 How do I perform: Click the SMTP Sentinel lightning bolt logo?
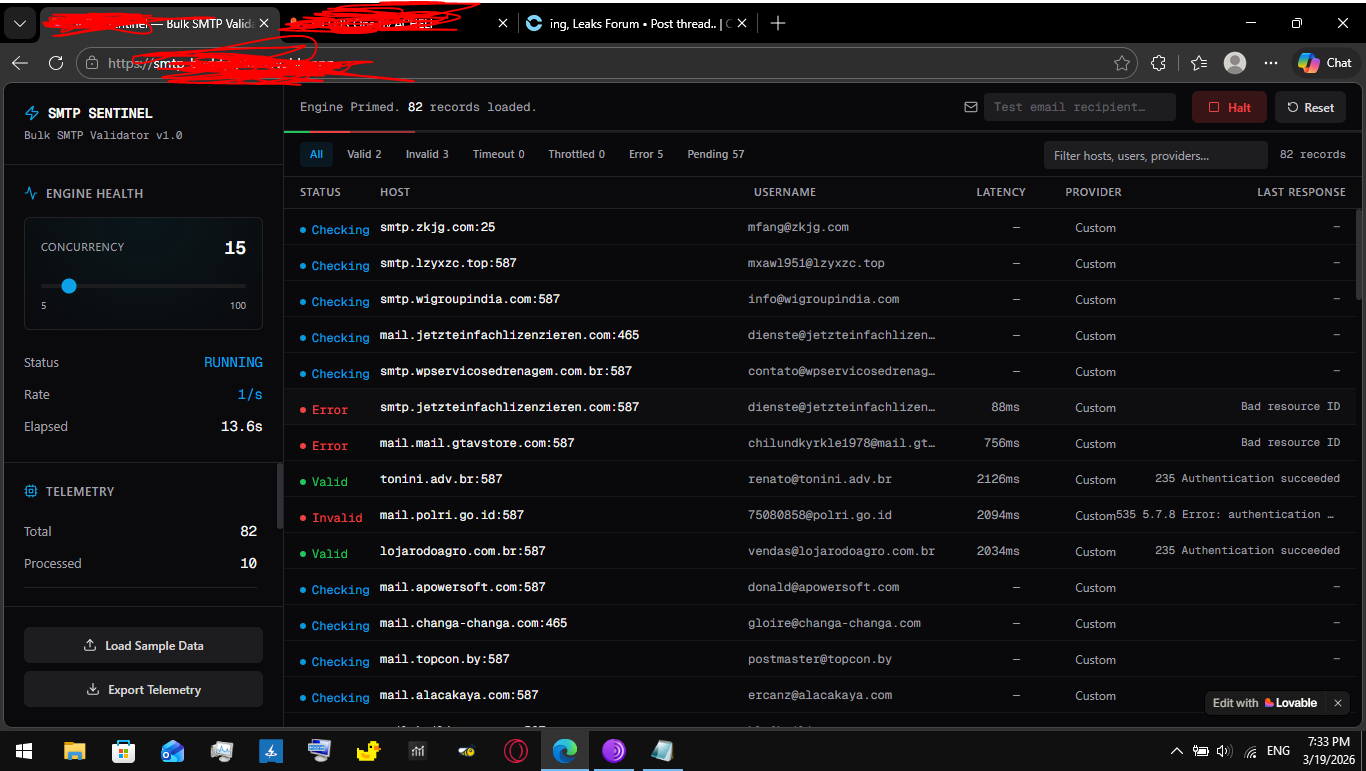[x=31, y=113]
